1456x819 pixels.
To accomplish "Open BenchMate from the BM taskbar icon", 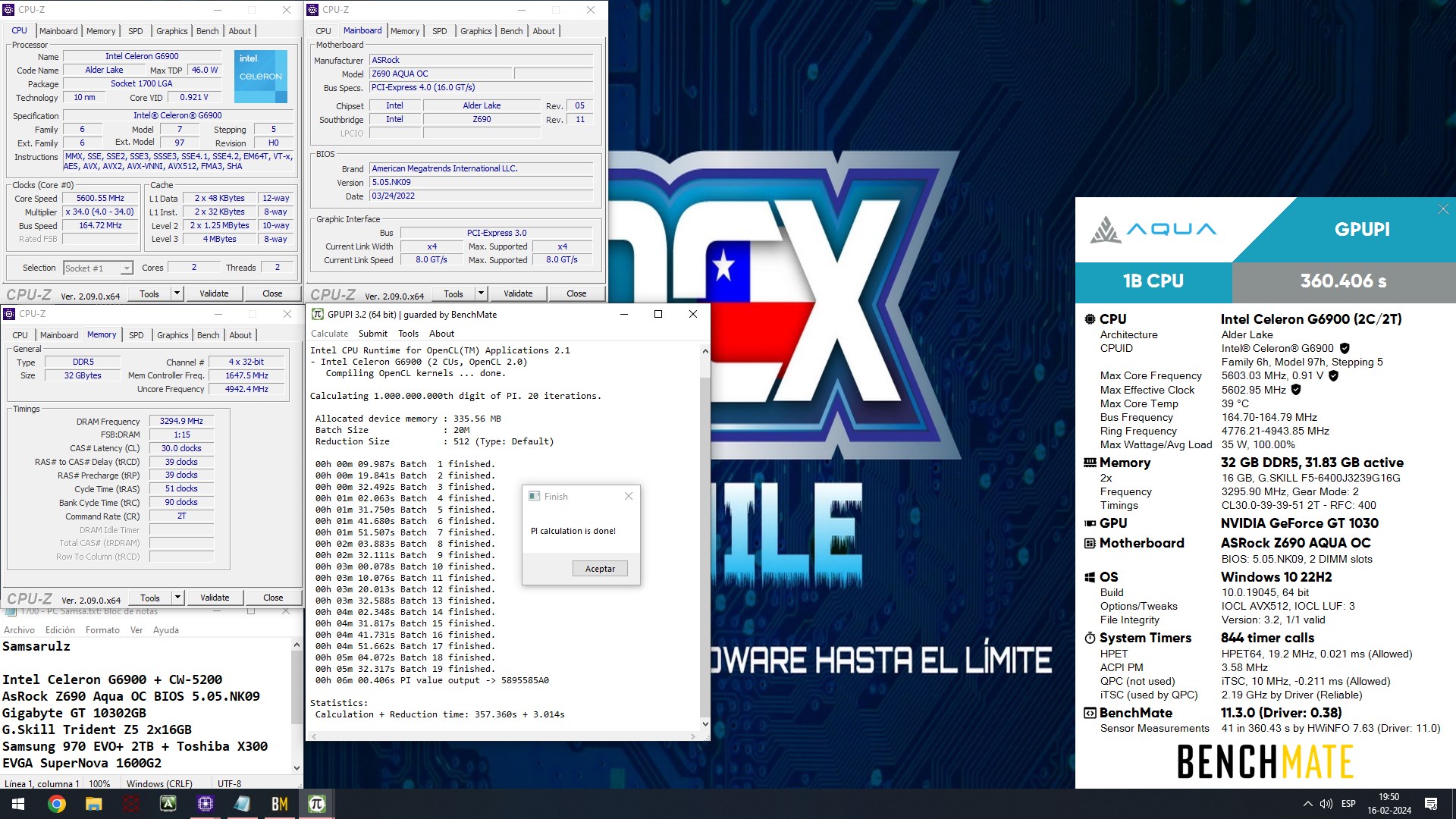I will coord(279,804).
